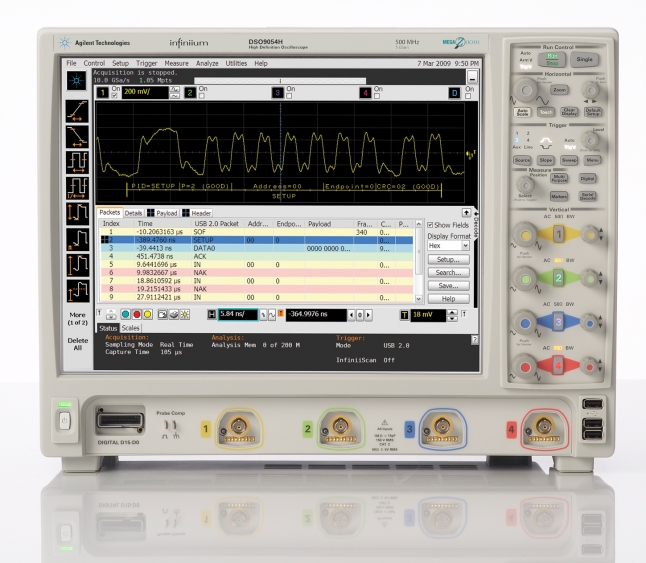Shift horizontal position right with arrow
Screen dimensions: 646x563
368,315
